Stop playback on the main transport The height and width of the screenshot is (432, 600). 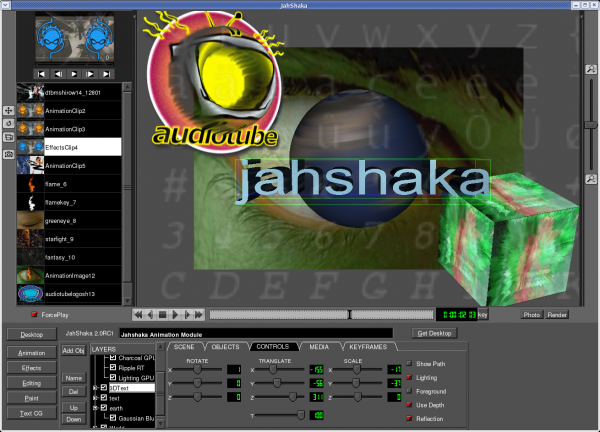point(163,315)
